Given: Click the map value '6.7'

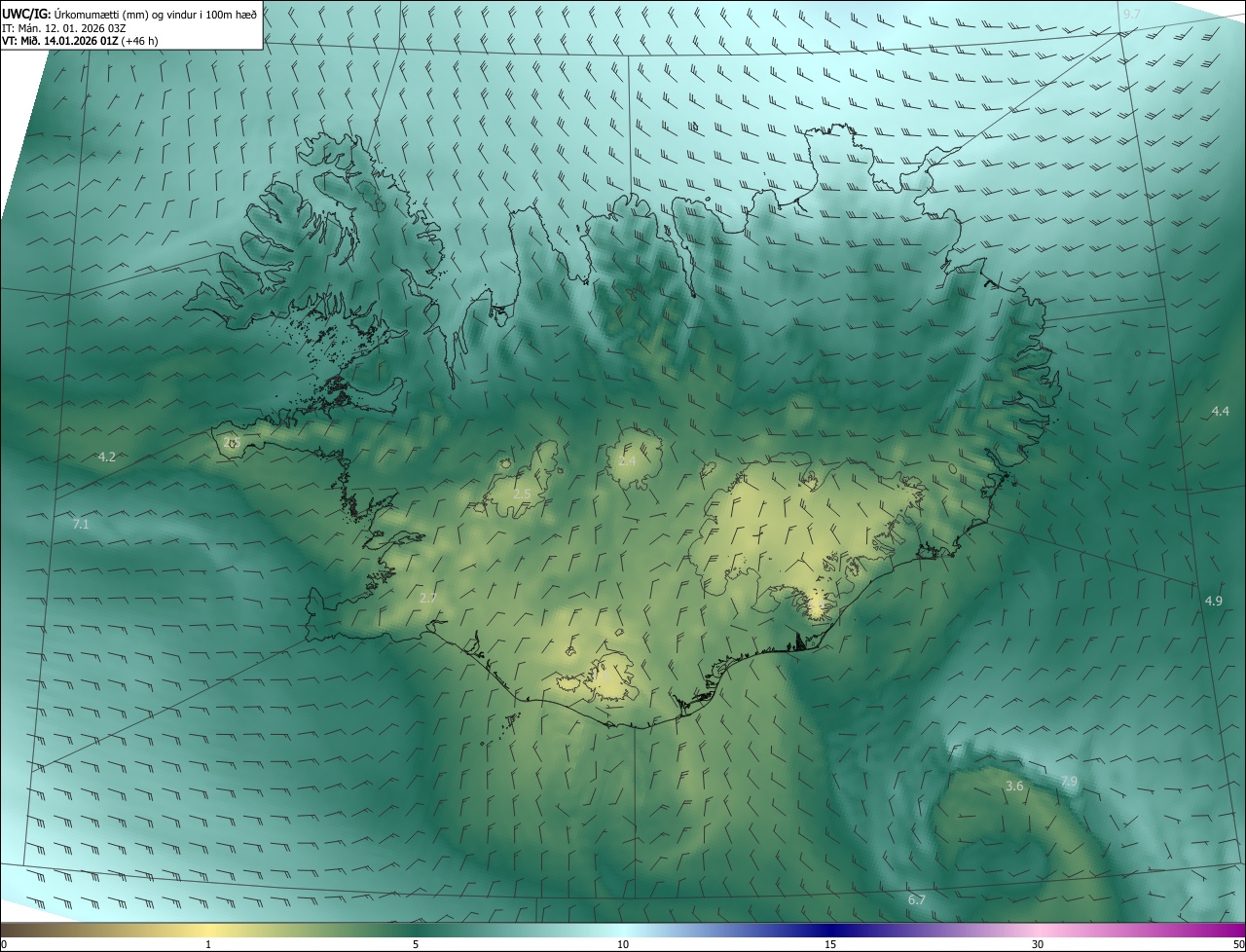Looking at the screenshot, I should click(x=916, y=899).
